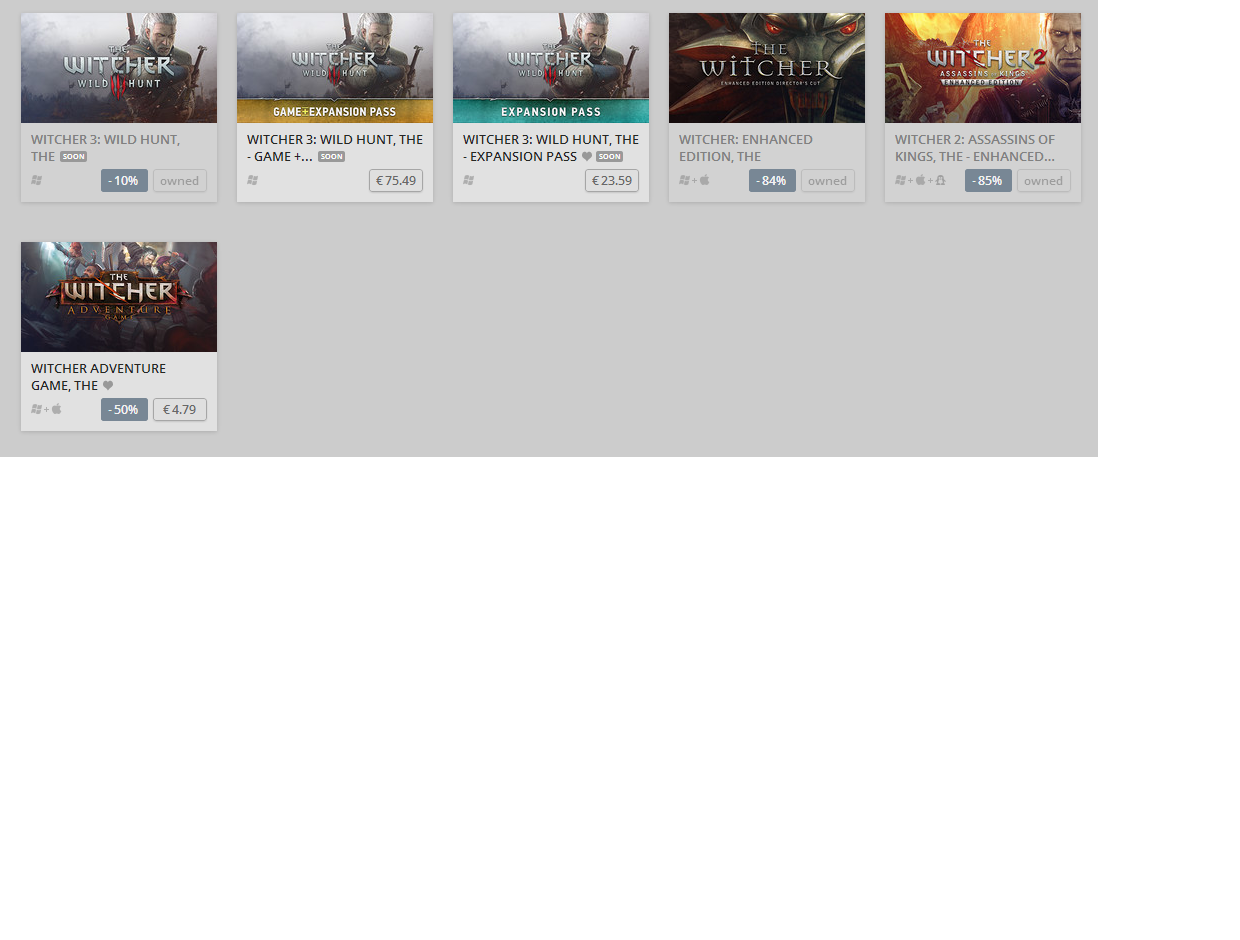Open Witcher 2 Assassins of Kings cover
Screen dimensions: 1240x940
(983, 68)
